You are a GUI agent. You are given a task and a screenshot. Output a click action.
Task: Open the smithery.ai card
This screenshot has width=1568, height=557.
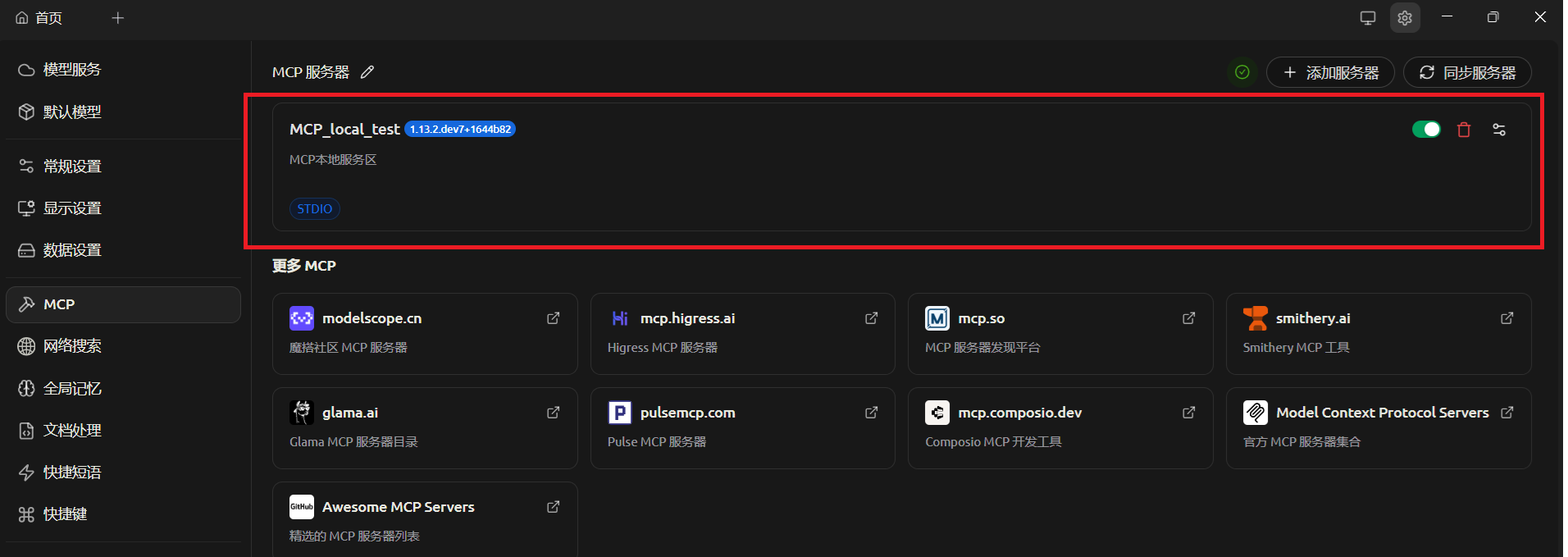(1379, 334)
